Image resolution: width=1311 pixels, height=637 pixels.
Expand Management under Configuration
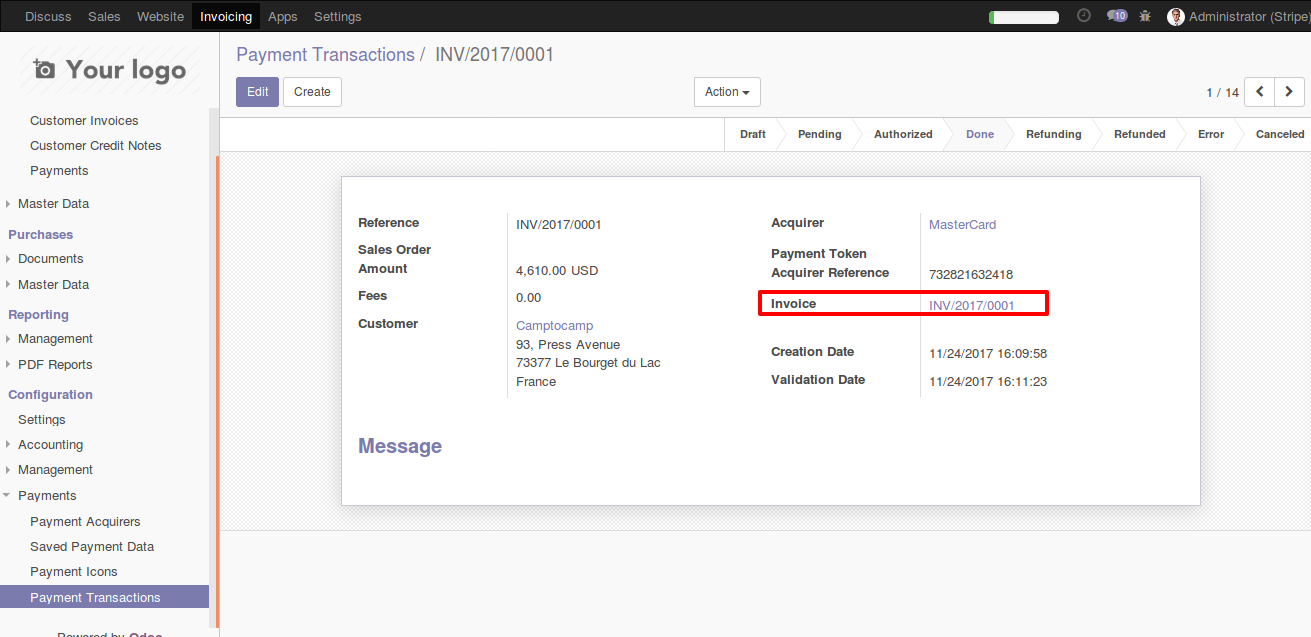point(55,469)
